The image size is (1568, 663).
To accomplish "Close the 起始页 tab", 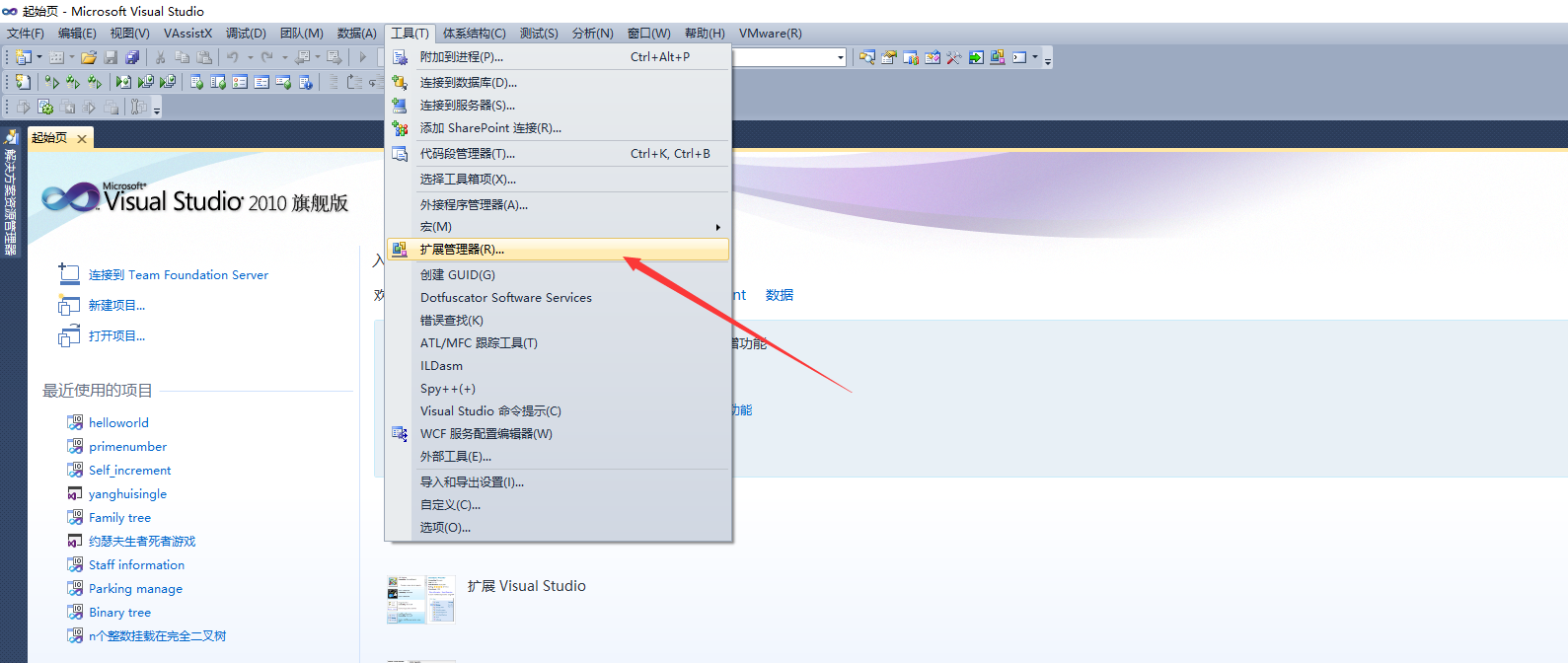I will 82,139.
